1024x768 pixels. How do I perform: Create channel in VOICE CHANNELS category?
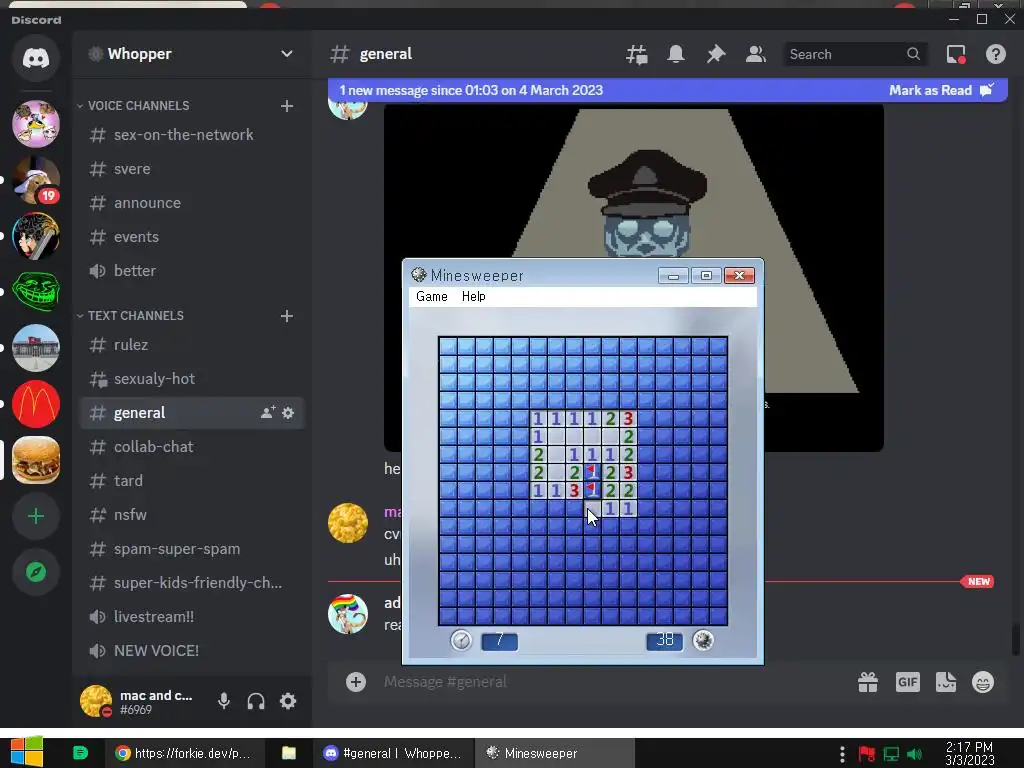click(x=287, y=106)
